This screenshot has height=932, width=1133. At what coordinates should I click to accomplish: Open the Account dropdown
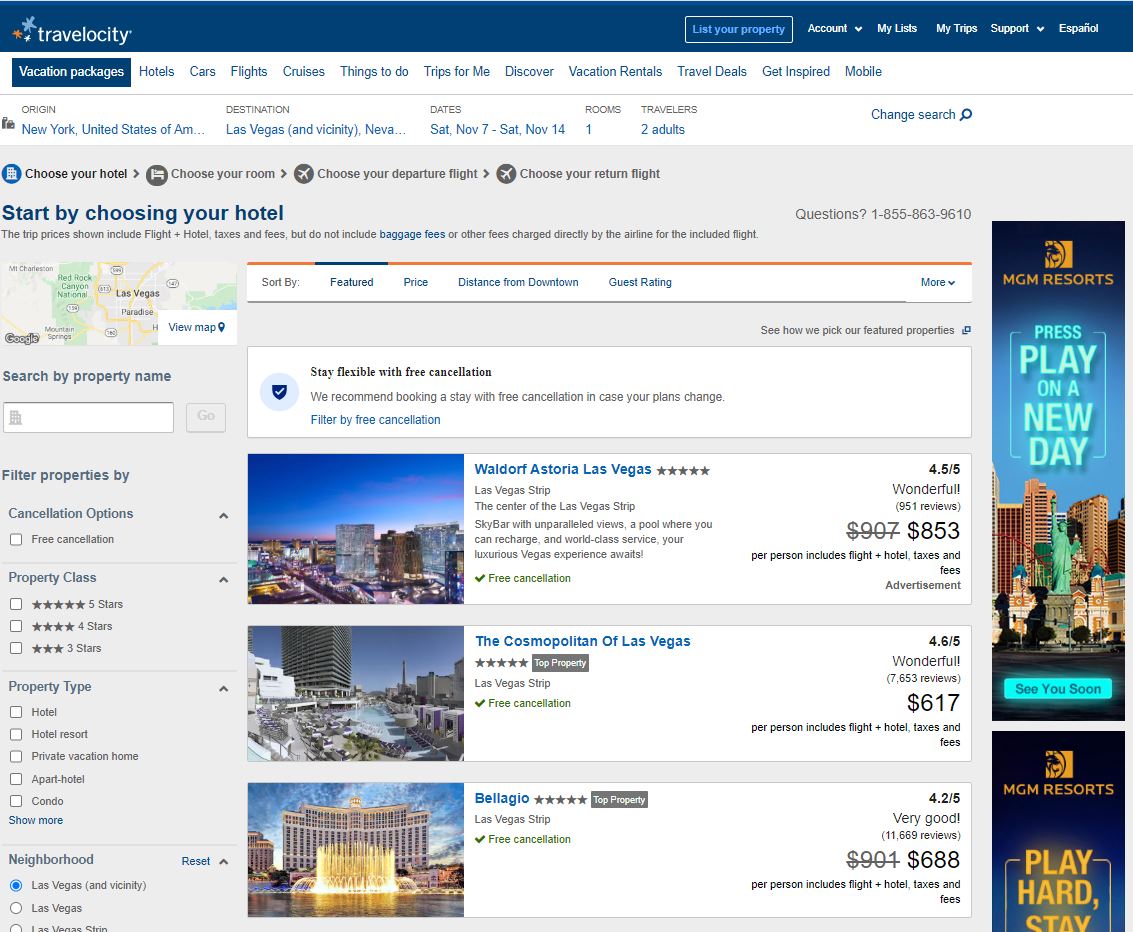coord(835,28)
